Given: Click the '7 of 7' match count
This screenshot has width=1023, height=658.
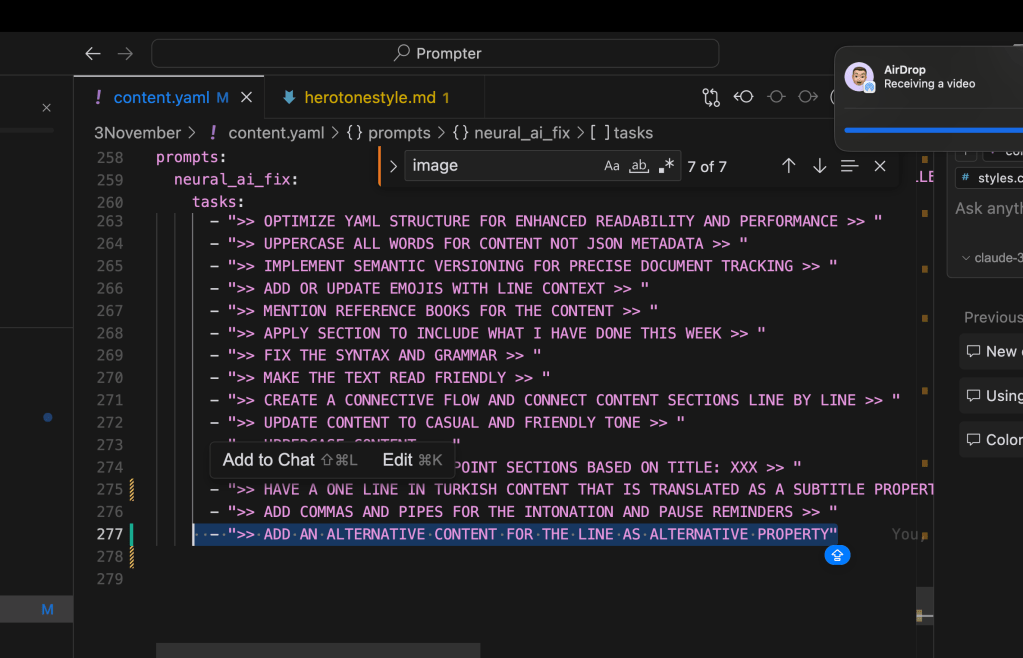Looking at the screenshot, I should 707,167.
